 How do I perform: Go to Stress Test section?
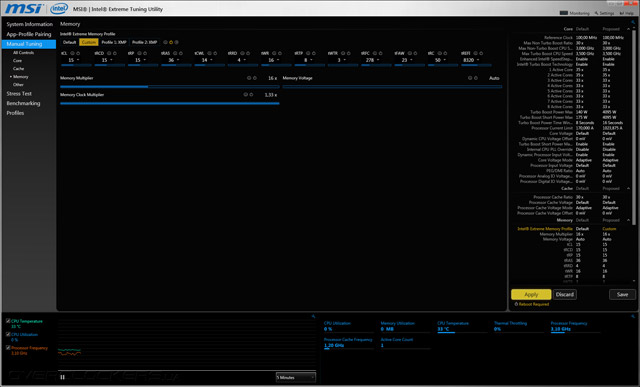pyautogui.click(x=19, y=93)
